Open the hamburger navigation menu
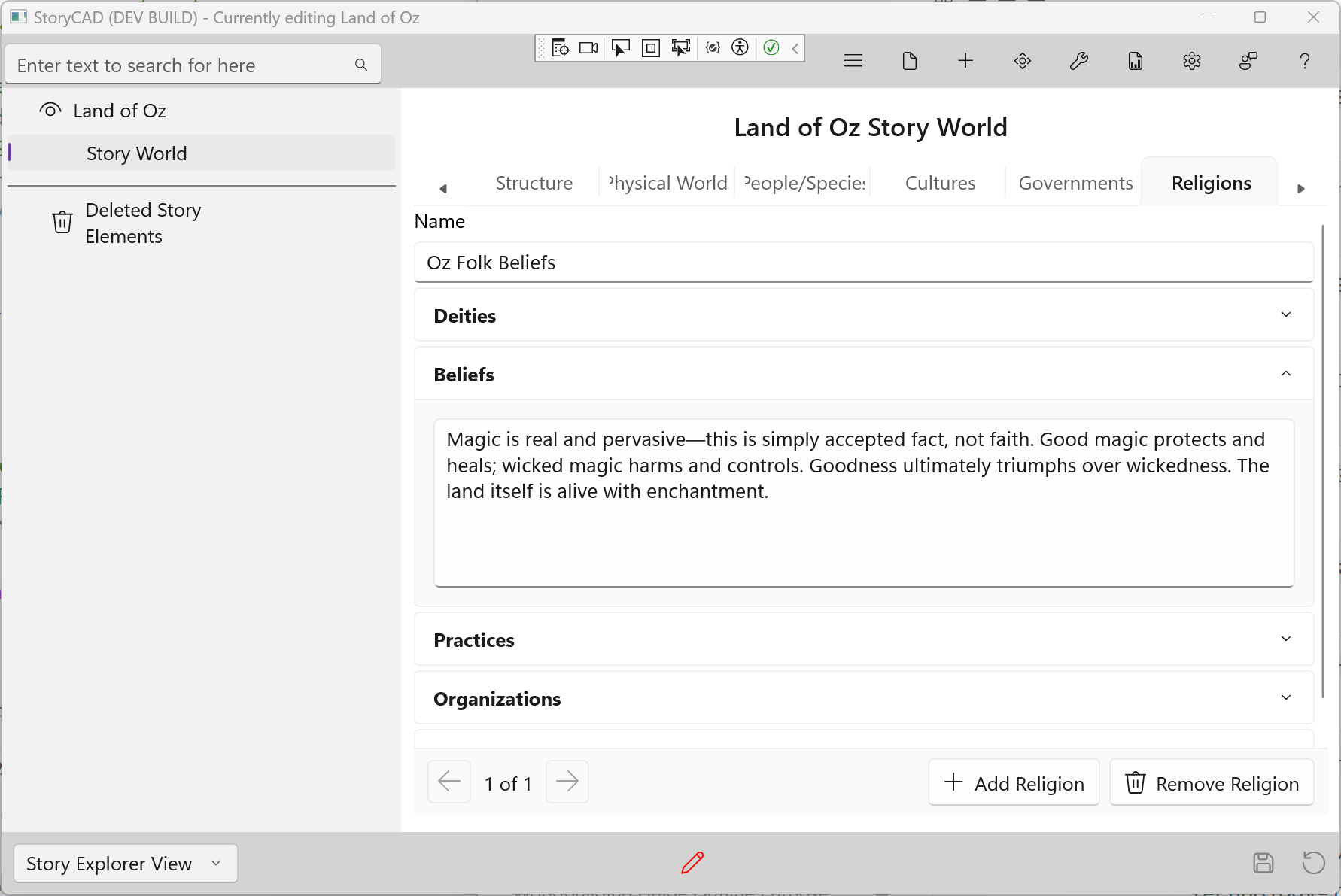The height and width of the screenshot is (896, 1341). click(853, 61)
